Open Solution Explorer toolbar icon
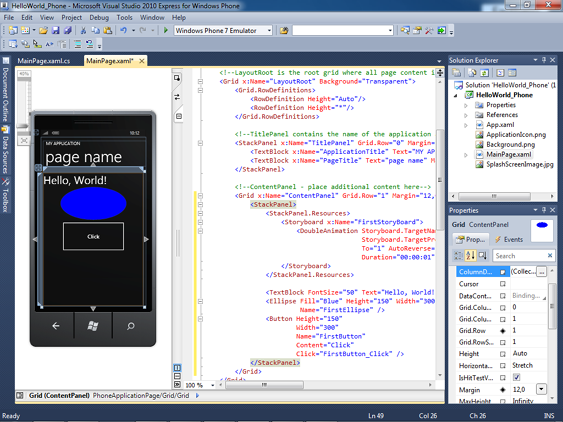Image resolution: width=563 pixels, height=422 pixels. 405,31
